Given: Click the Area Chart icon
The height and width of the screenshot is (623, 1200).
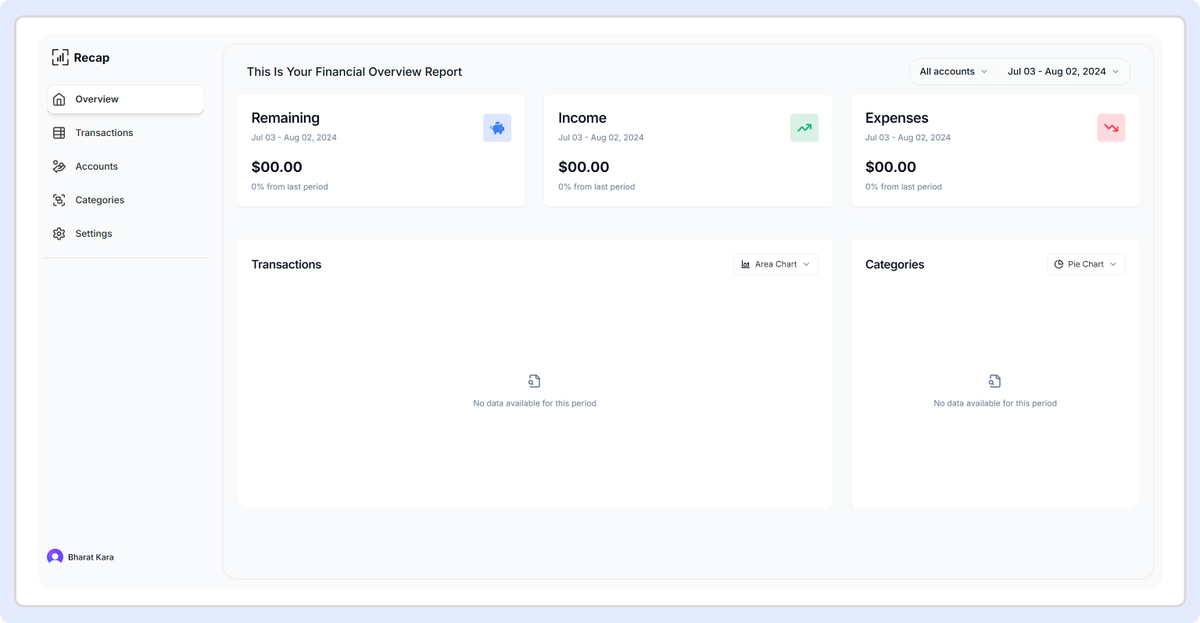Looking at the screenshot, I should 746,264.
